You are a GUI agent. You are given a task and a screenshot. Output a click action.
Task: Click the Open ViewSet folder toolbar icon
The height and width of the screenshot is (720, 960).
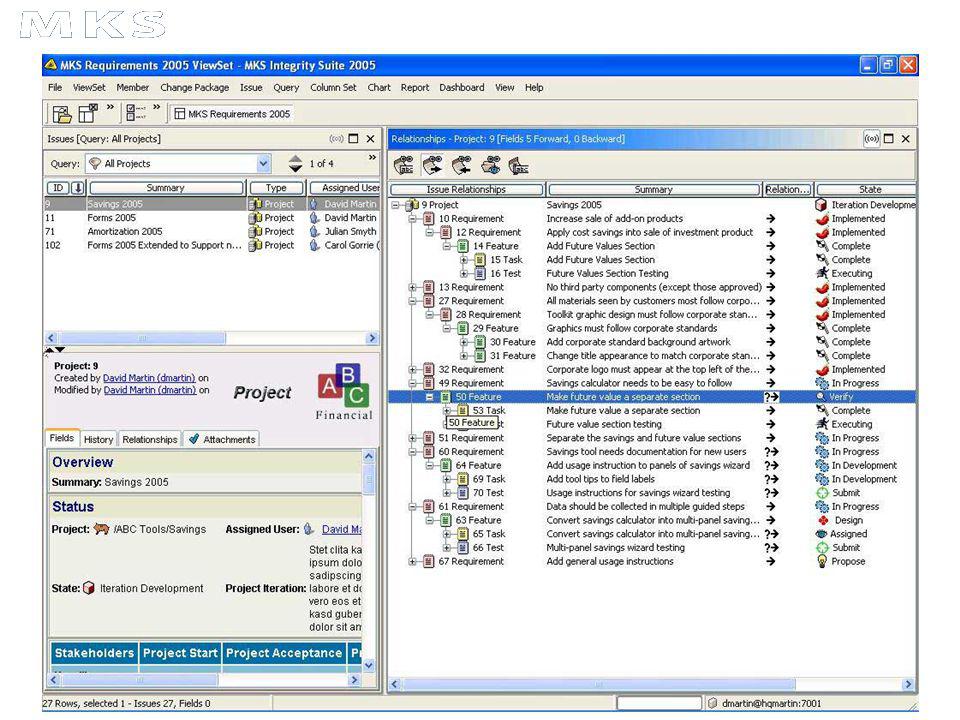pos(61,113)
